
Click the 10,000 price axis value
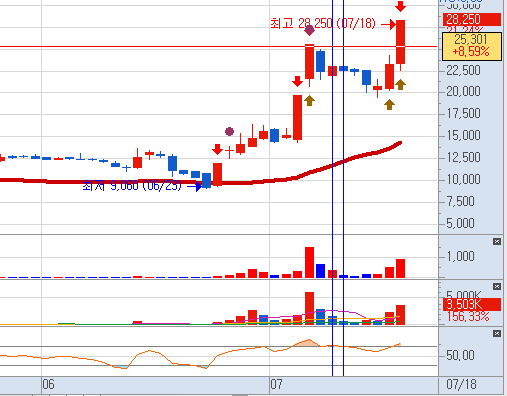click(x=463, y=179)
